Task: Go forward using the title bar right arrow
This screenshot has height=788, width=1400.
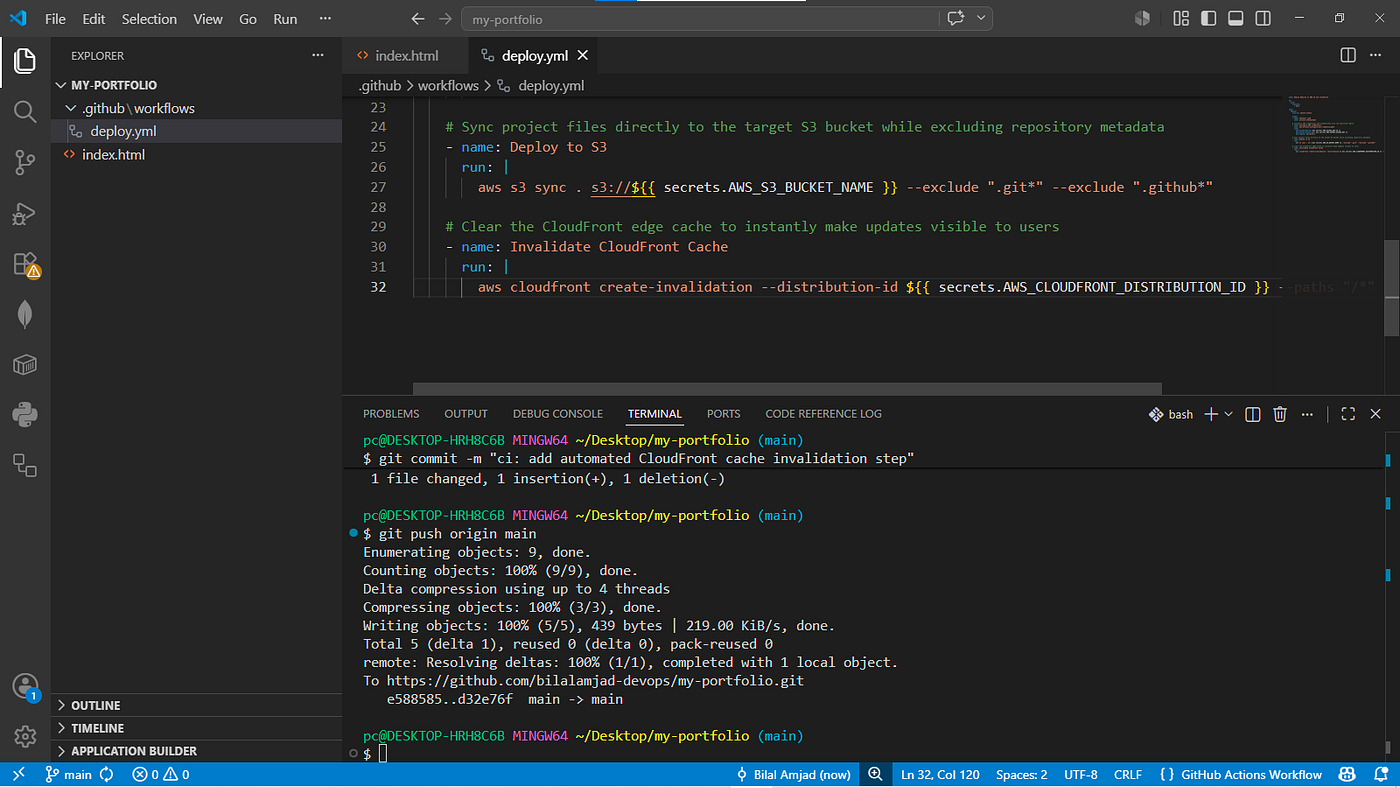Action: coord(446,19)
